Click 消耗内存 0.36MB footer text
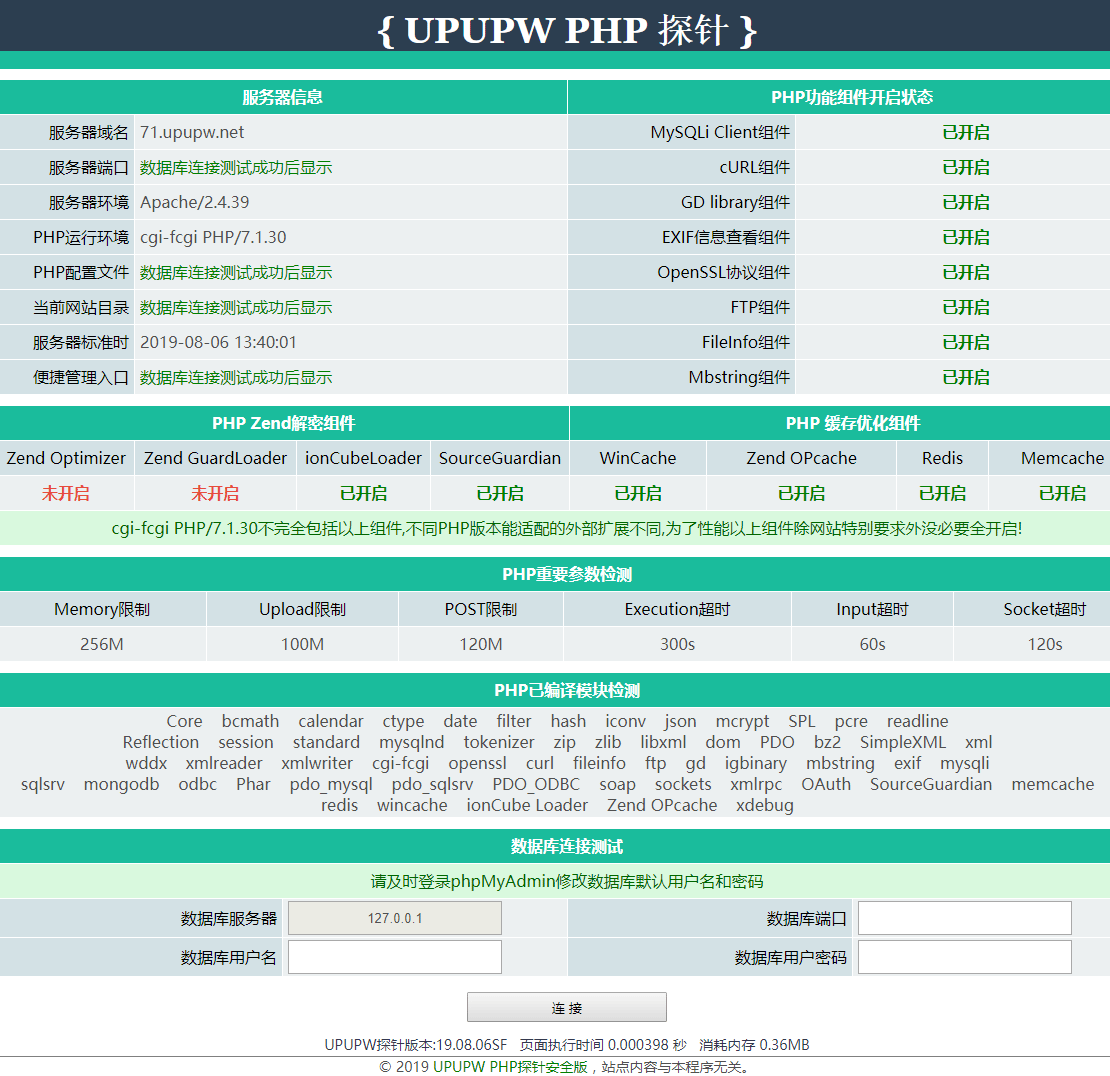This screenshot has width=1110, height=1076. click(x=754, y=1045)
